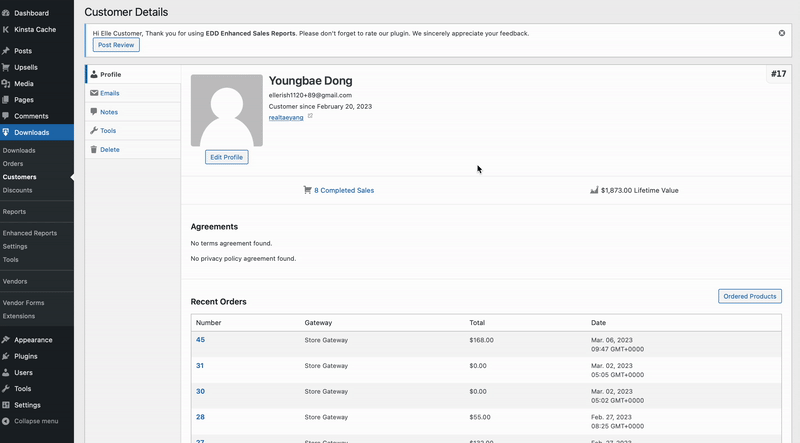Image resolution: width=800 pixels, height=443 pixels.
Task: Click the Number column header
Action: coord(209,323)
